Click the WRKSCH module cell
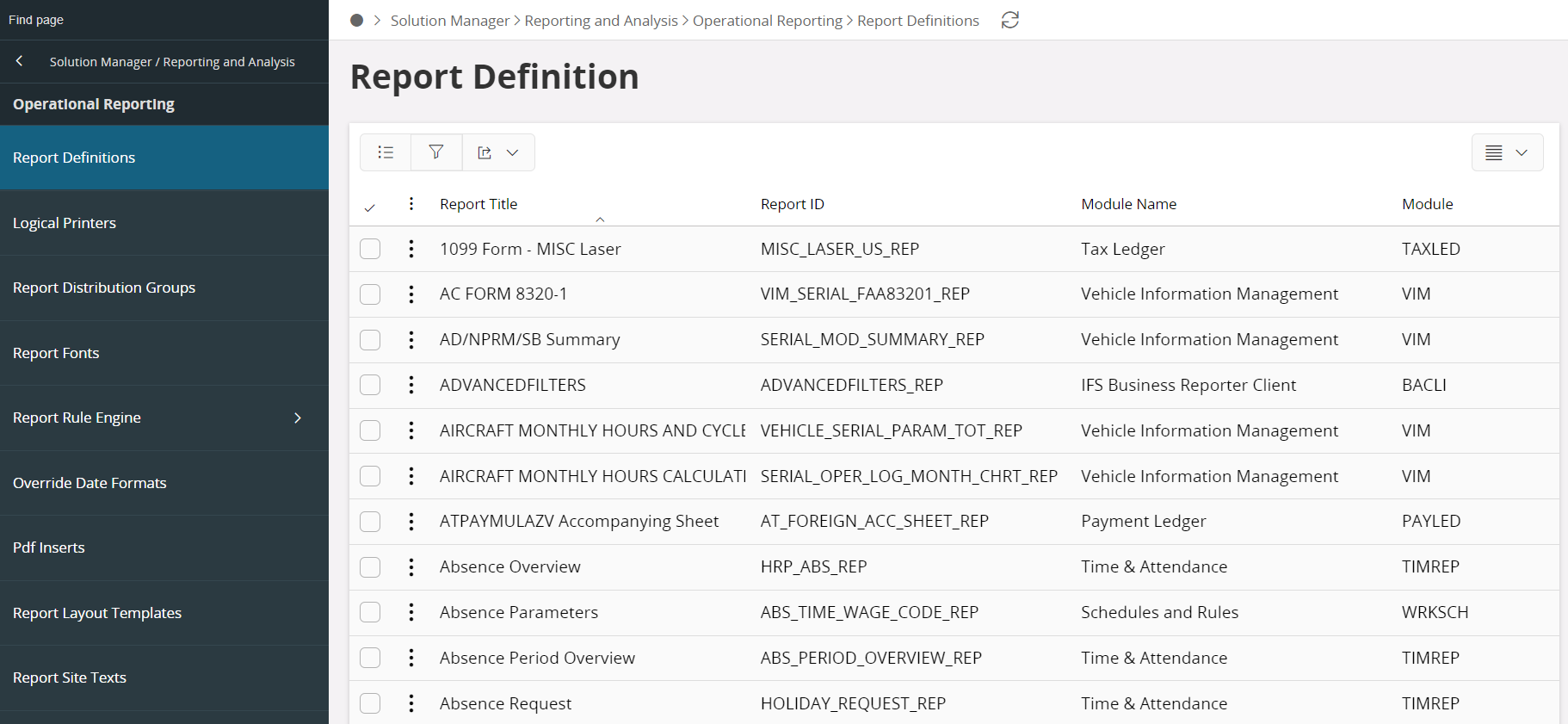 (1435, 612)
